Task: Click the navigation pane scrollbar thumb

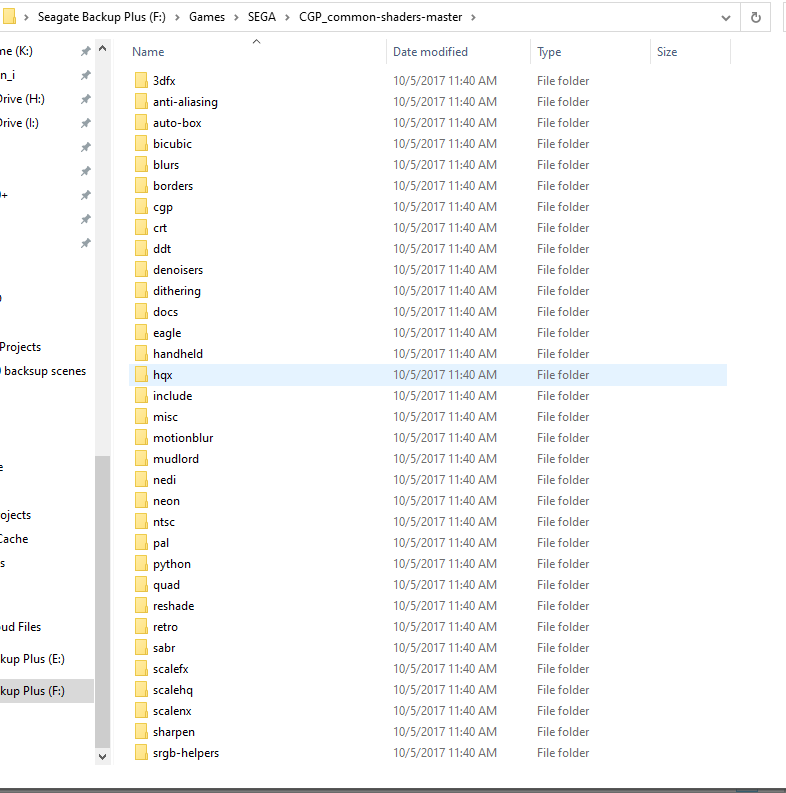Action: pyautogui.click(x=102, y=602)
